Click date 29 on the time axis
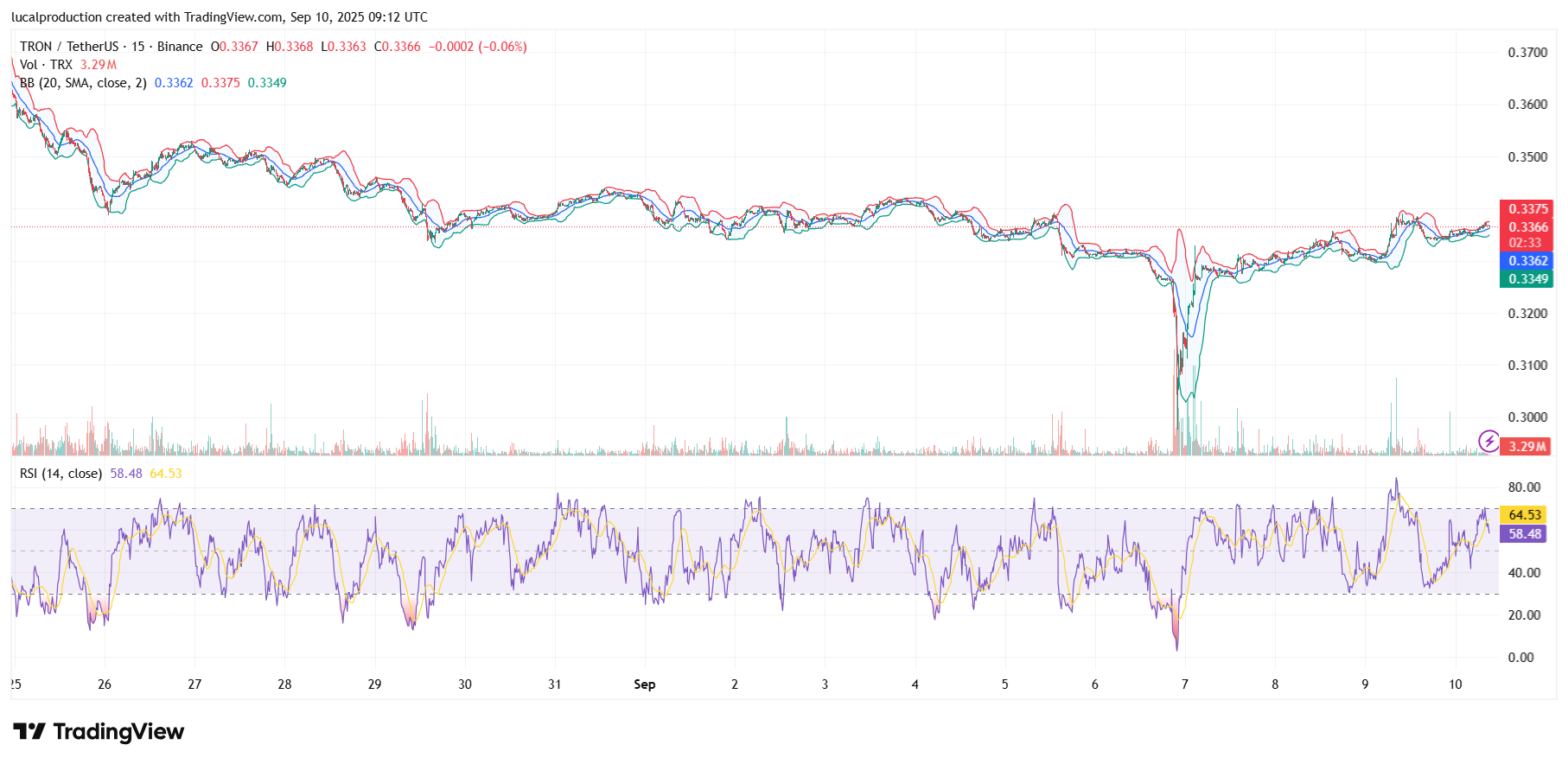1568x764 pixels. click(374, 684)
